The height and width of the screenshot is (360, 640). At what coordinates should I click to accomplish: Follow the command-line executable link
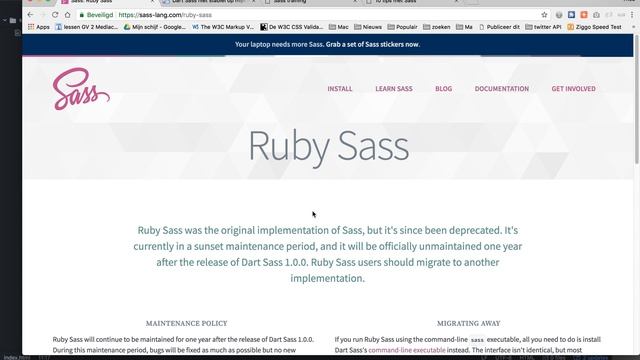click(407, 350)
